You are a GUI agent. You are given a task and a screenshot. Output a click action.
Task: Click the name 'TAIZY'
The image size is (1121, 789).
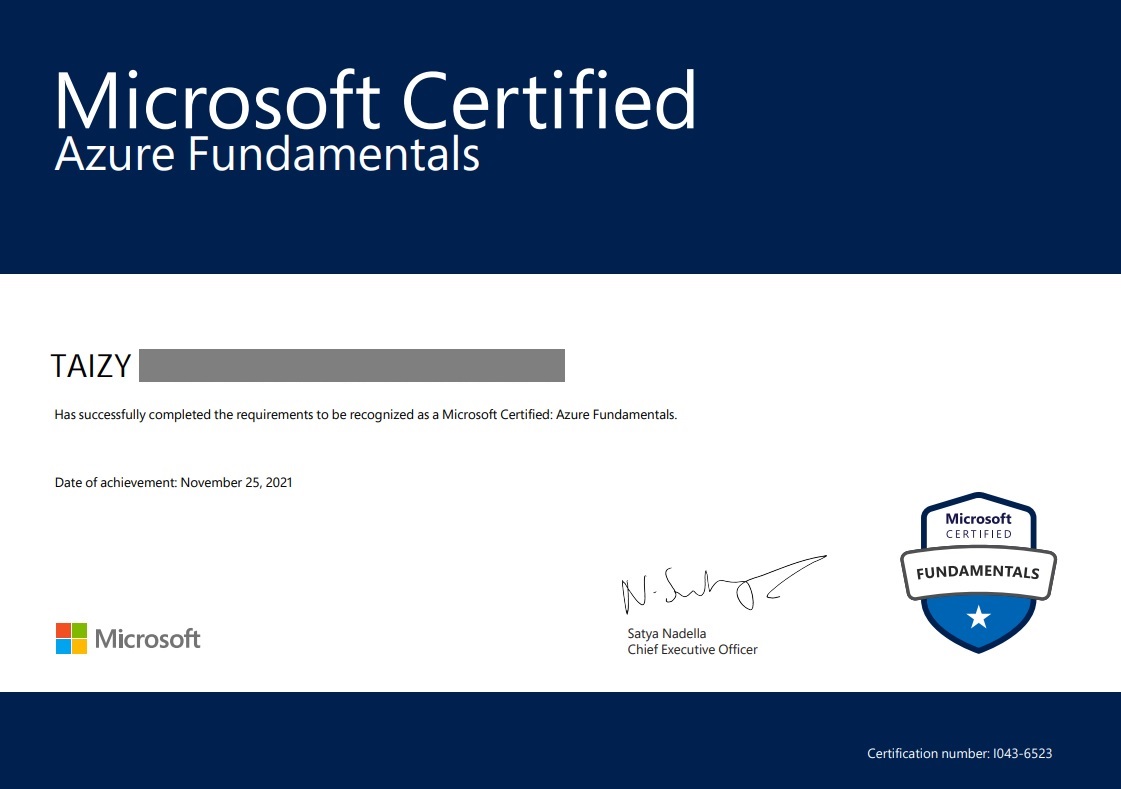point(91,366)
